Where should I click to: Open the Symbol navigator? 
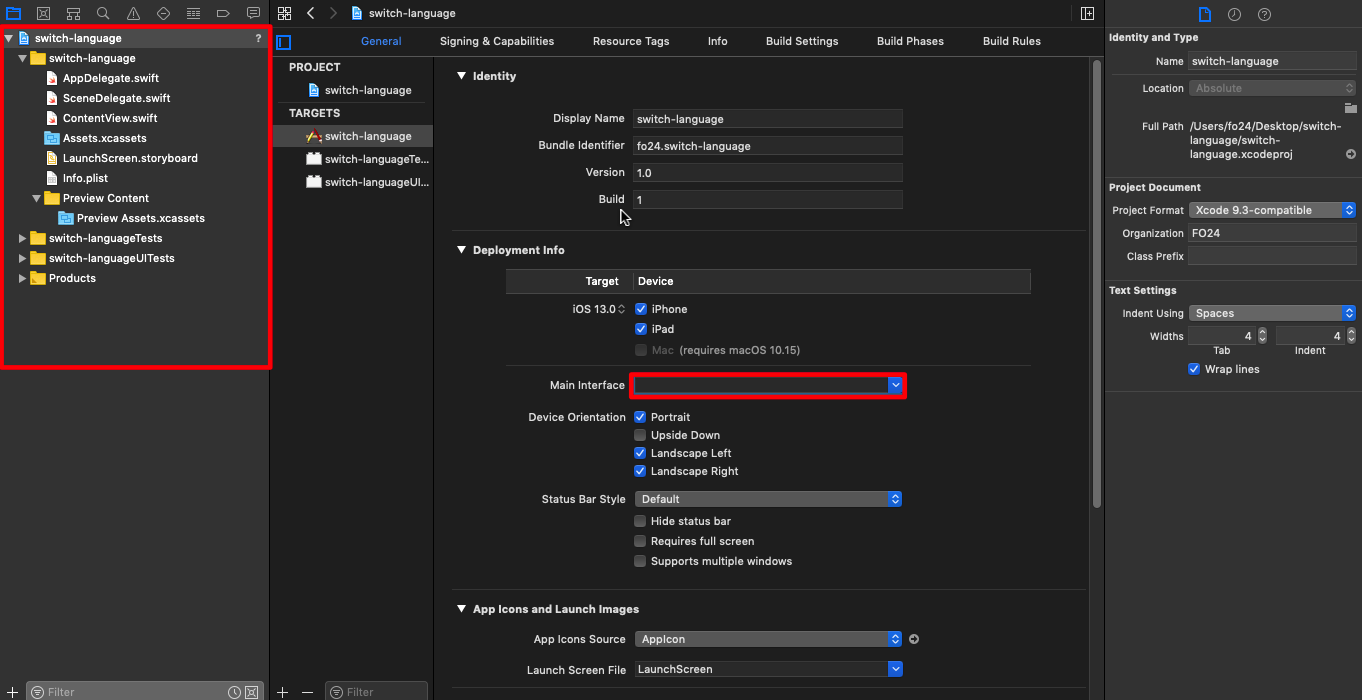point(73,13)
